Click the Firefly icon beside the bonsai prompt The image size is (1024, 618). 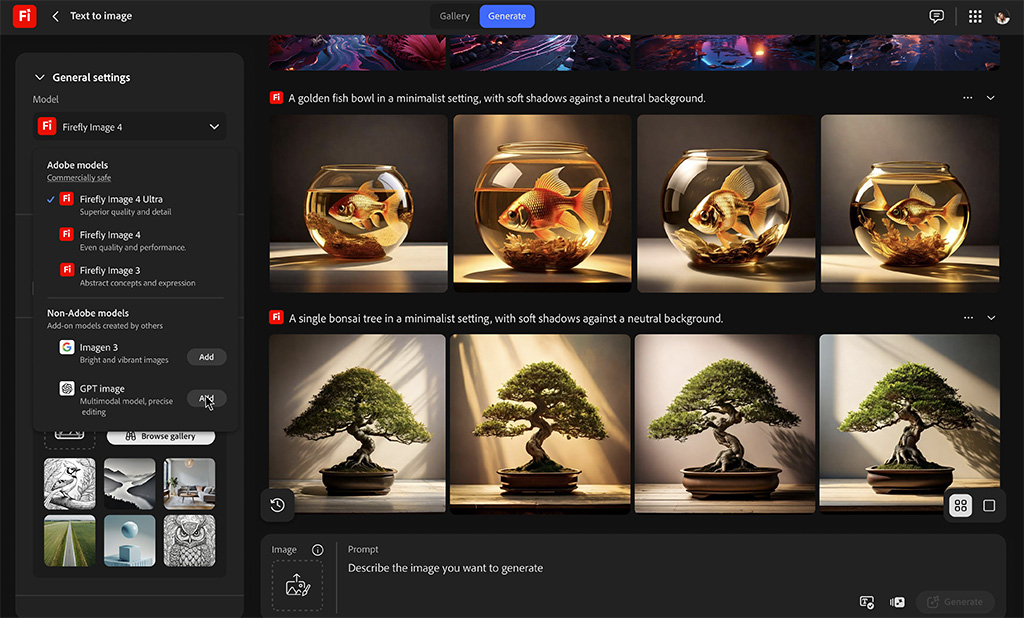click(x=276, y=317)
